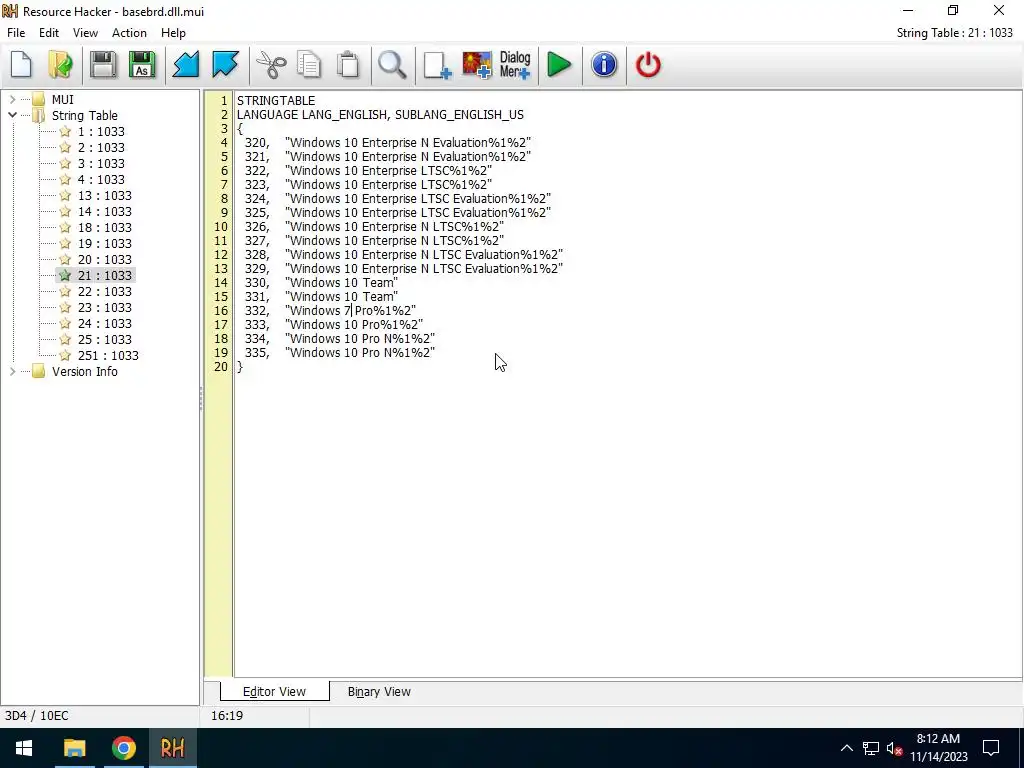1024x768 pixels.
Task: Open Google Chrome from the taskbar
Action: pyautogui.click(x=123, y=748)
